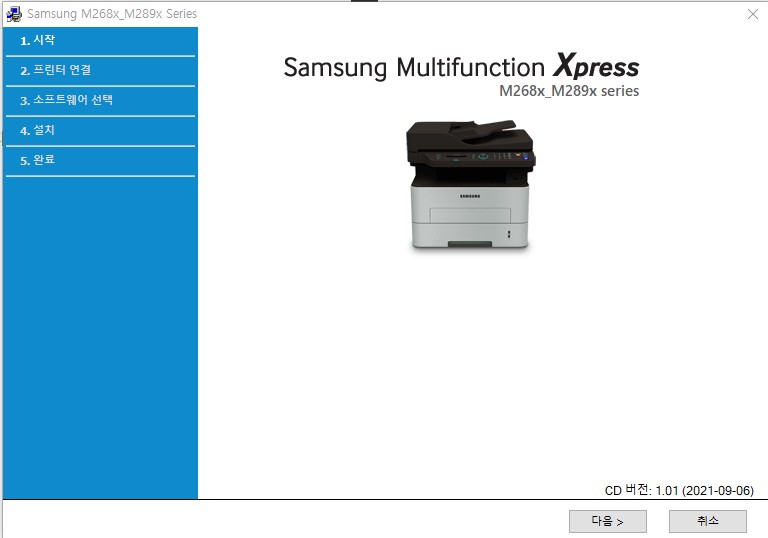Select step 2. 프린터 연결 in sidebar
The height and width of the screenshot is (538, 768).
pyautogui.click(x=100, y=71)
